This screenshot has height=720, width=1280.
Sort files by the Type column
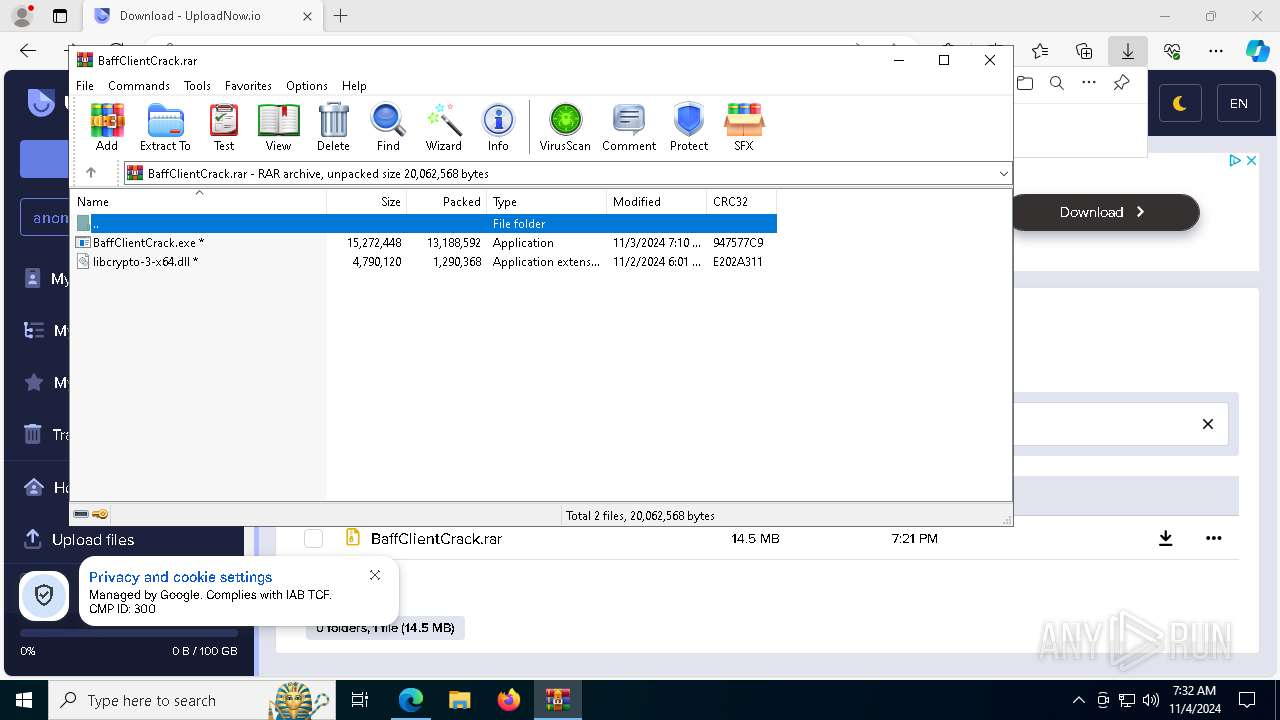click(x=547, y=202)
